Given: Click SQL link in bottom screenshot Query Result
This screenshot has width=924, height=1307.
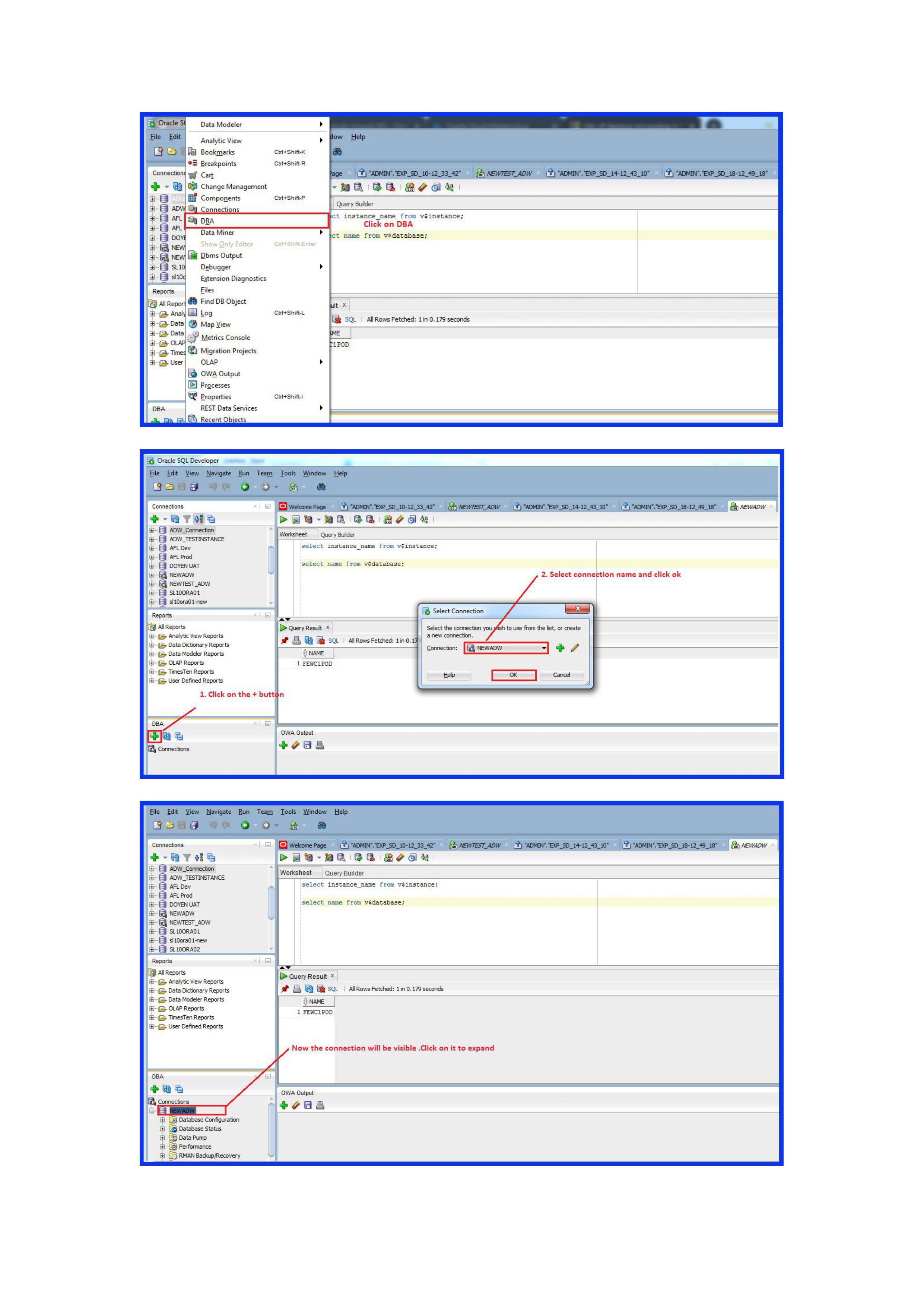Looking at the screenshot, I should tap(333, 989).
